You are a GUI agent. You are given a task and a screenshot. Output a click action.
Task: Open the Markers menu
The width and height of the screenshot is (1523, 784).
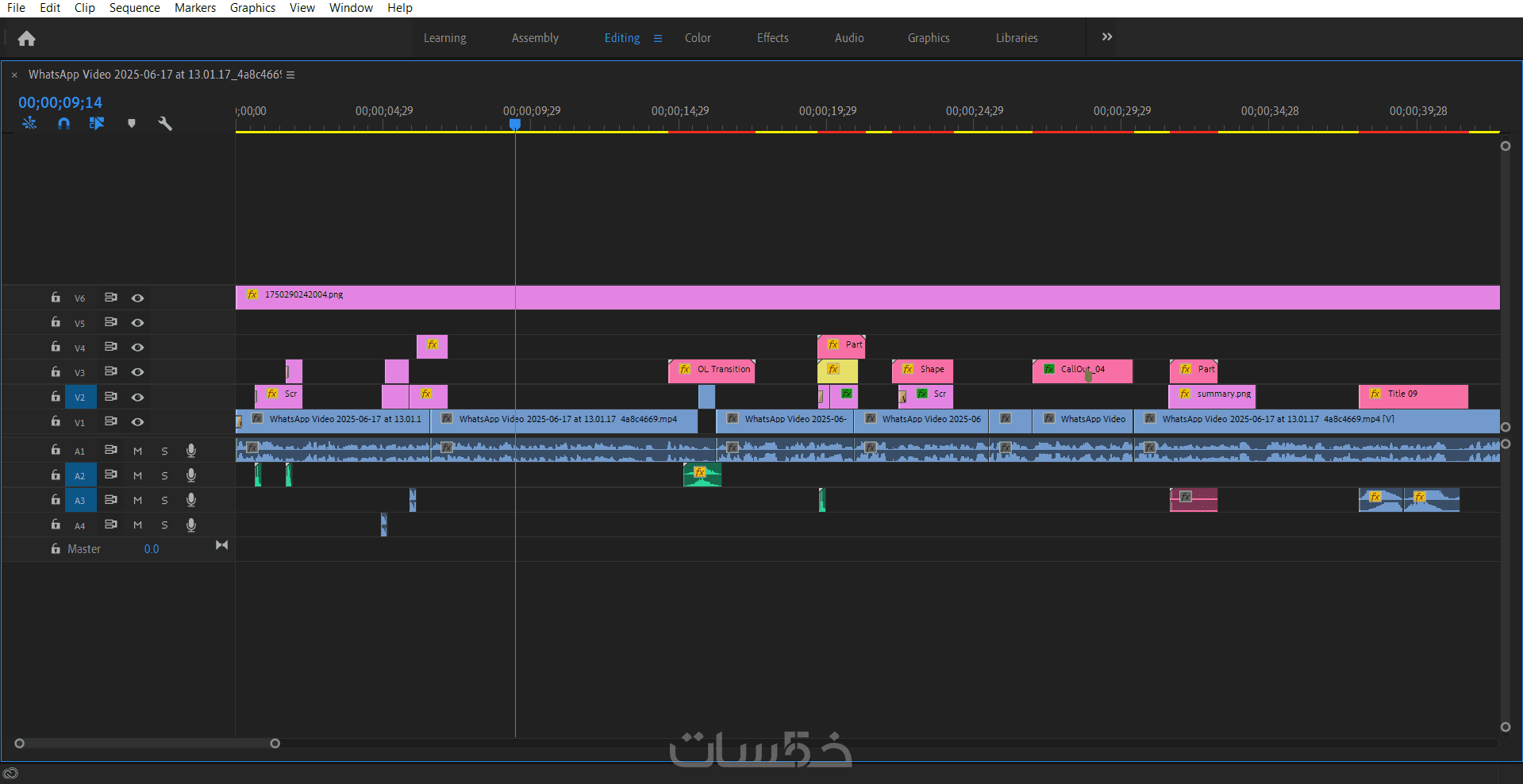click(195, 8)
